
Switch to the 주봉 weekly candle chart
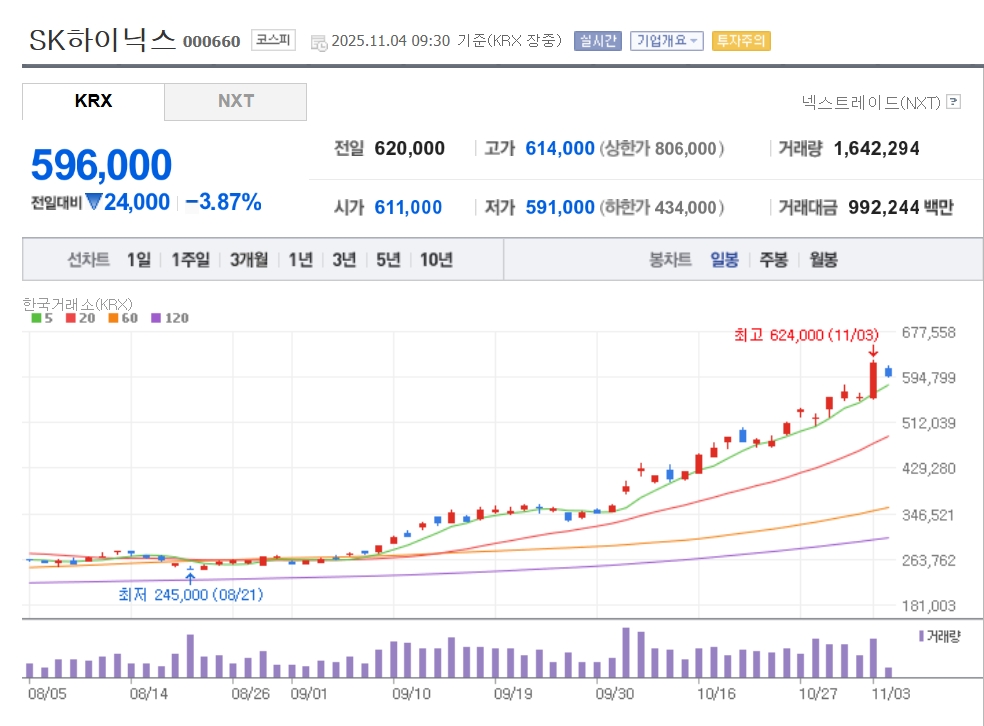(773, 260)
